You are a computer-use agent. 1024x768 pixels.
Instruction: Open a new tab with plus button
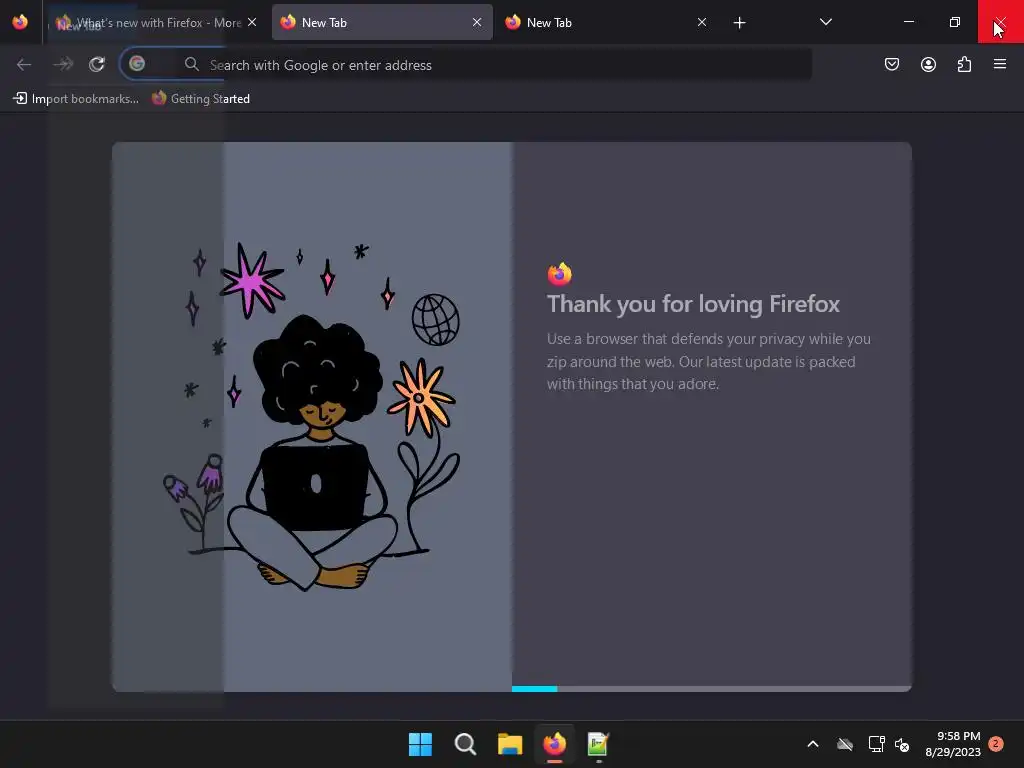click(x=739, y=23)
